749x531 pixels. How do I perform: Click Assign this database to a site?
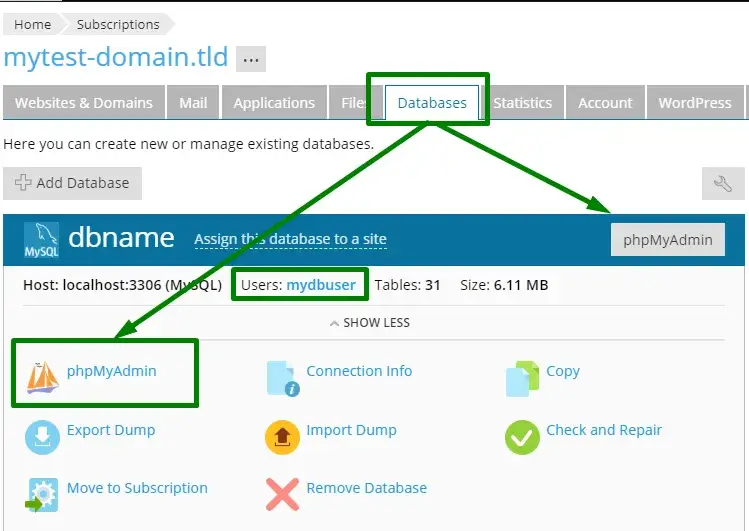click(290, 239)
